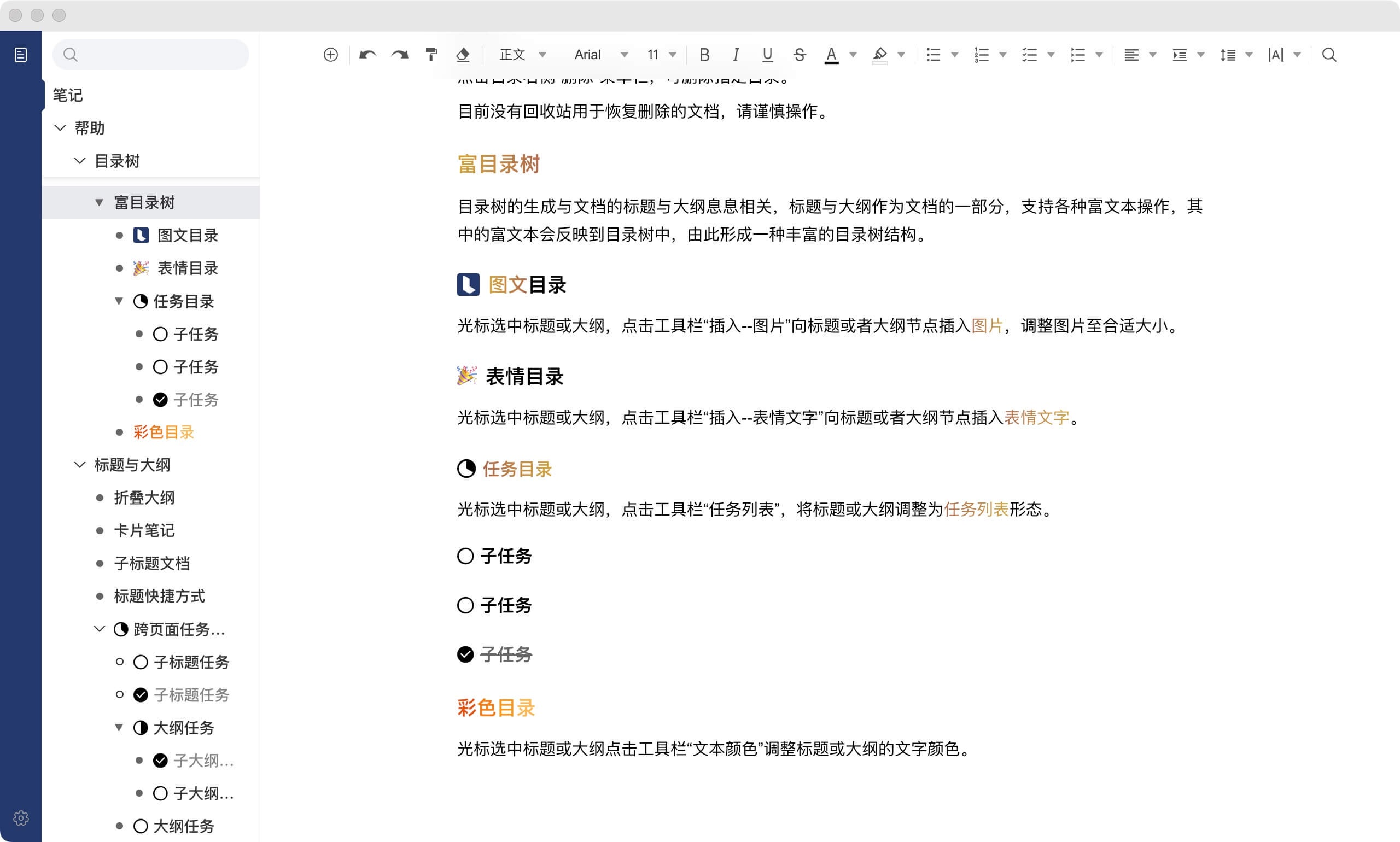Collapse the 富目录树 outline node
The height and width of the screenshot is (842, 1400).
pos(100,202)
